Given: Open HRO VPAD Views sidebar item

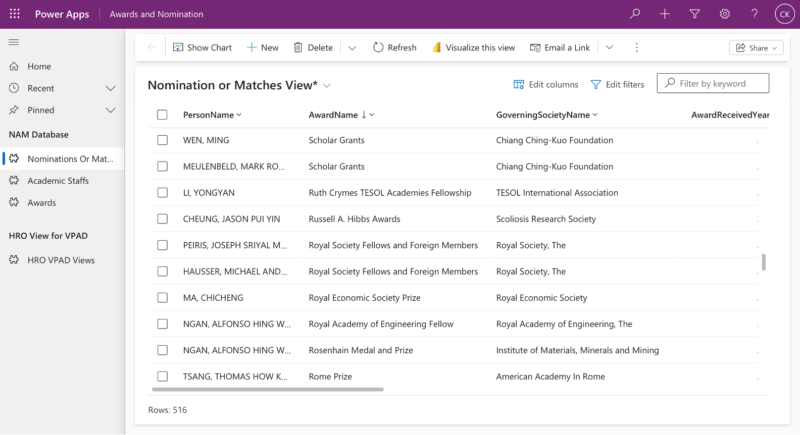Looking at the screenshot, I should (62, 260).
